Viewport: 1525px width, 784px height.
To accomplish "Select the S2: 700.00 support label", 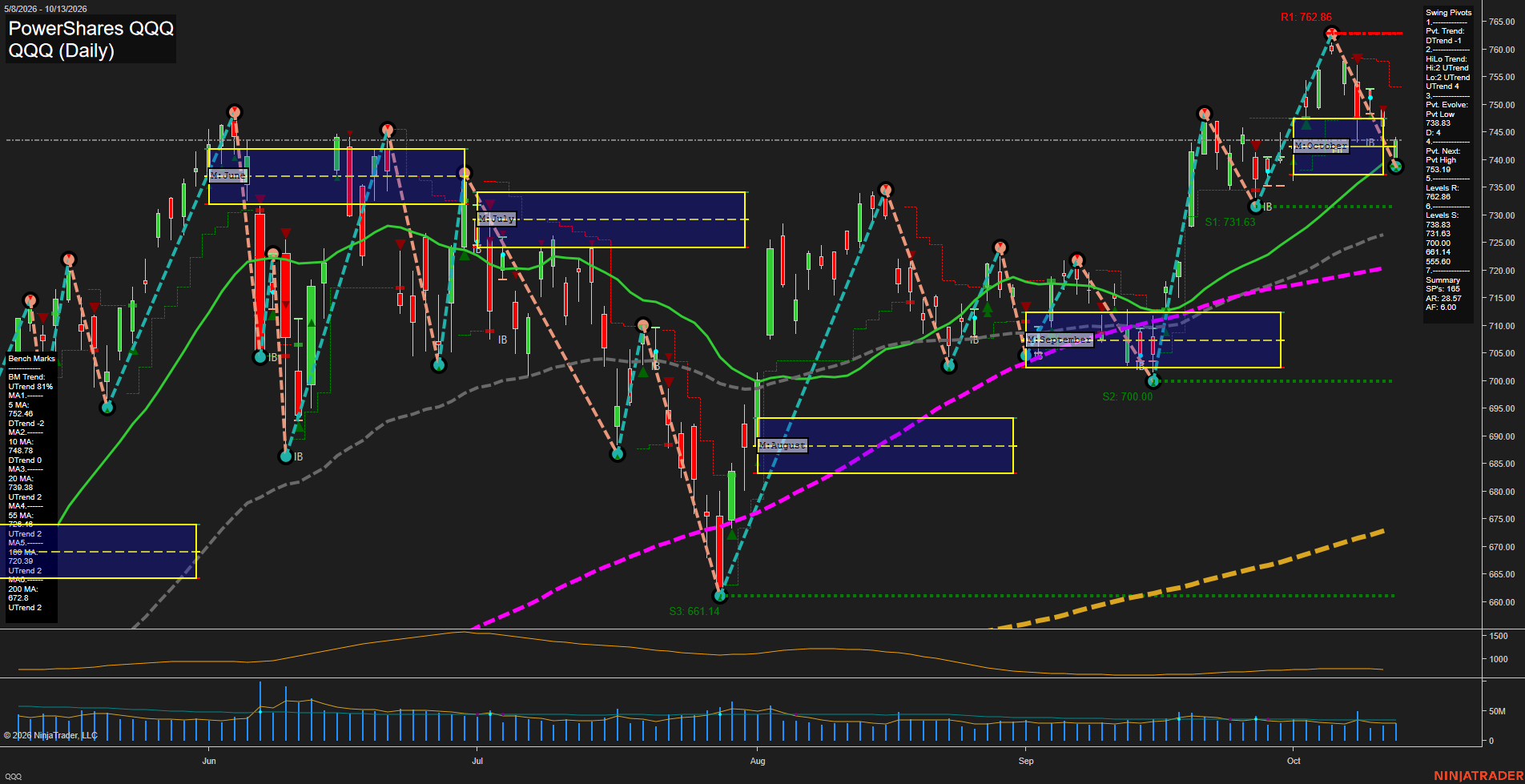I will pyautogui.click(x=1128, y=396).
